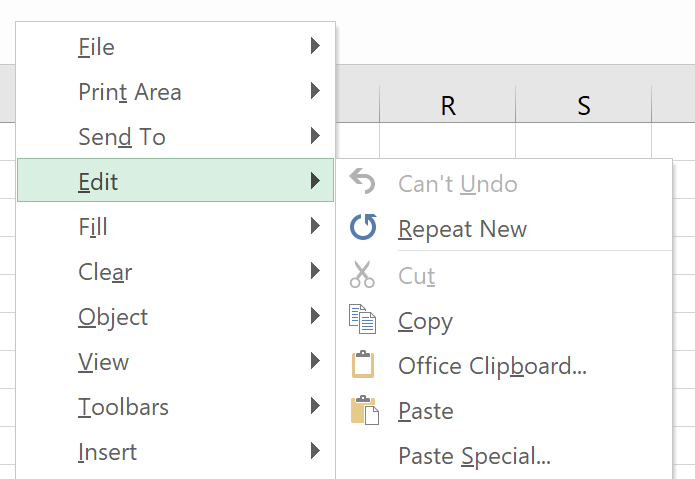The image size is (695, 479).
Task: Expand the Send To submenu arrow
Action: click(315, 136)
